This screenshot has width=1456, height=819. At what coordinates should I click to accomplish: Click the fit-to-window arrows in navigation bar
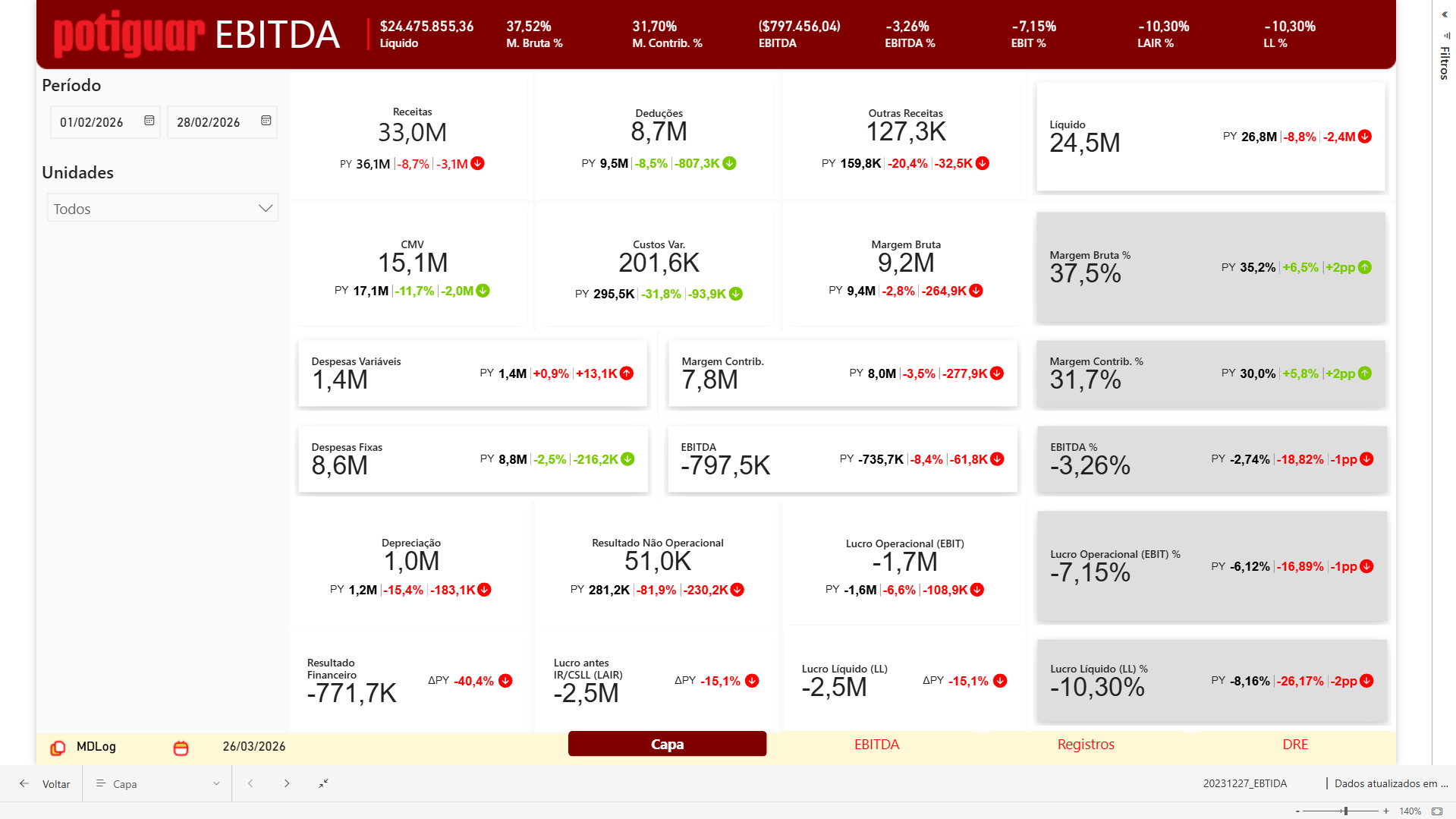click(323, 783)
